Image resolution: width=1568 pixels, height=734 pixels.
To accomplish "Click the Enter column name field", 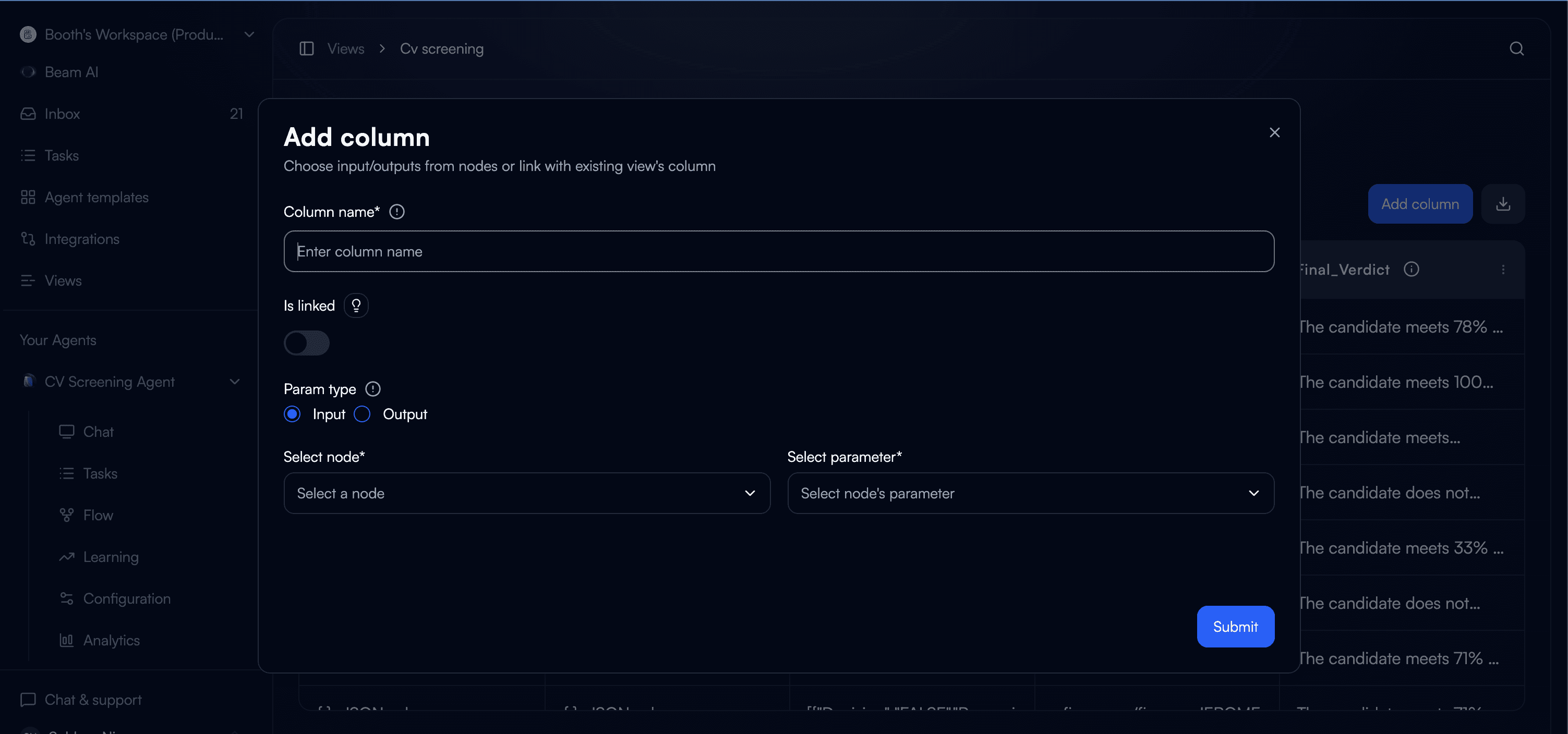I will coord(778,251).
